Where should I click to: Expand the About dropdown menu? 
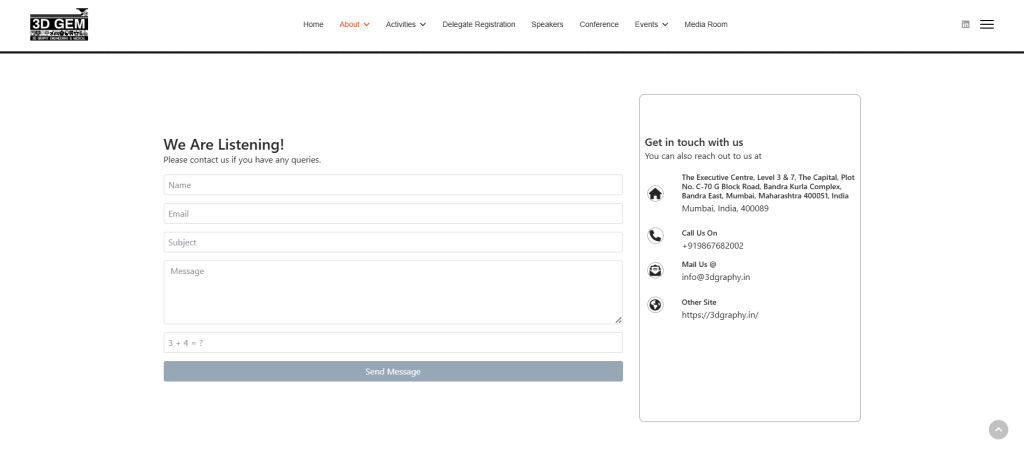point(354,24)
